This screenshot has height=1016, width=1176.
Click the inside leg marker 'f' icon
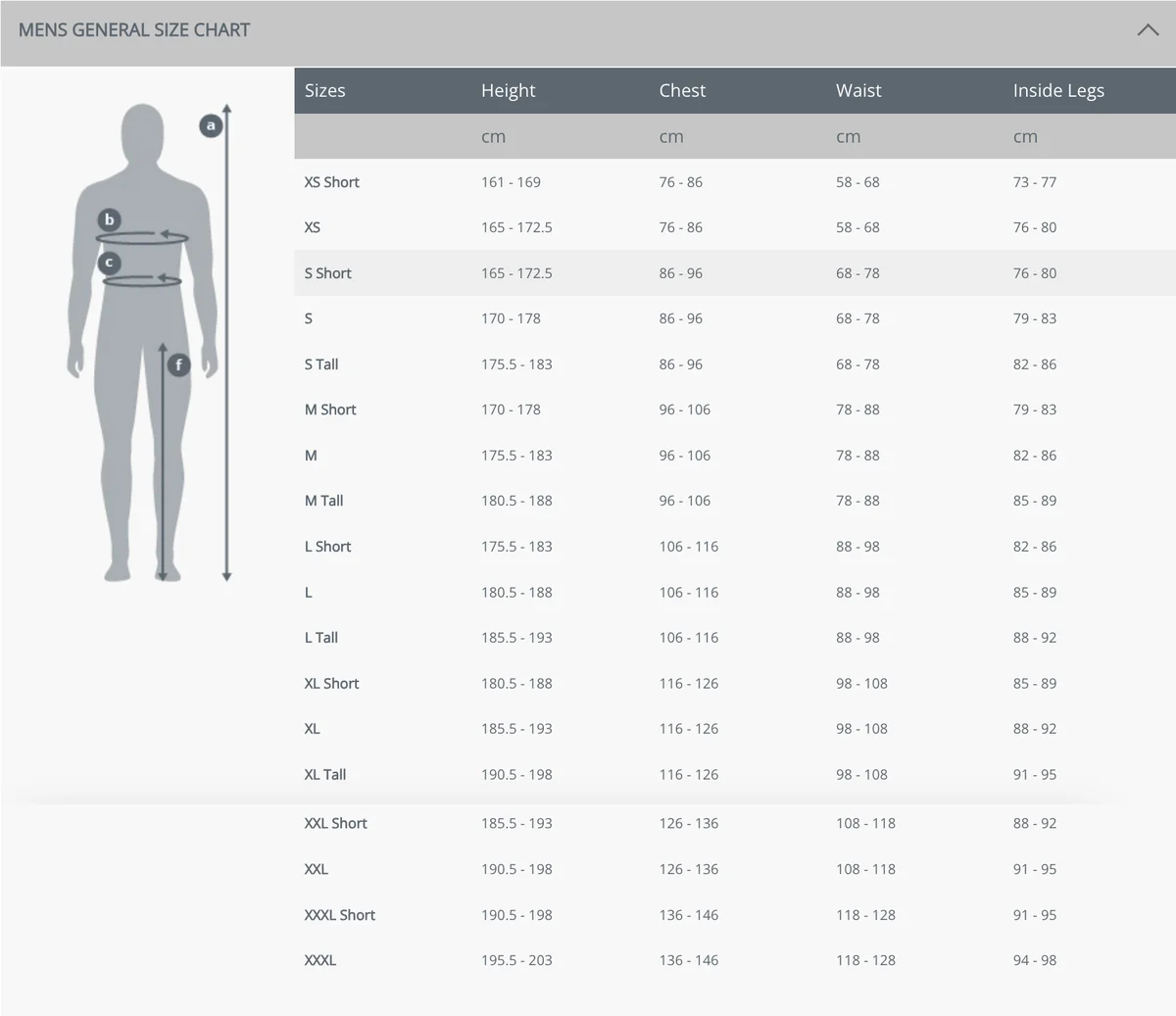pyautogui.click(x=178, y=365)
